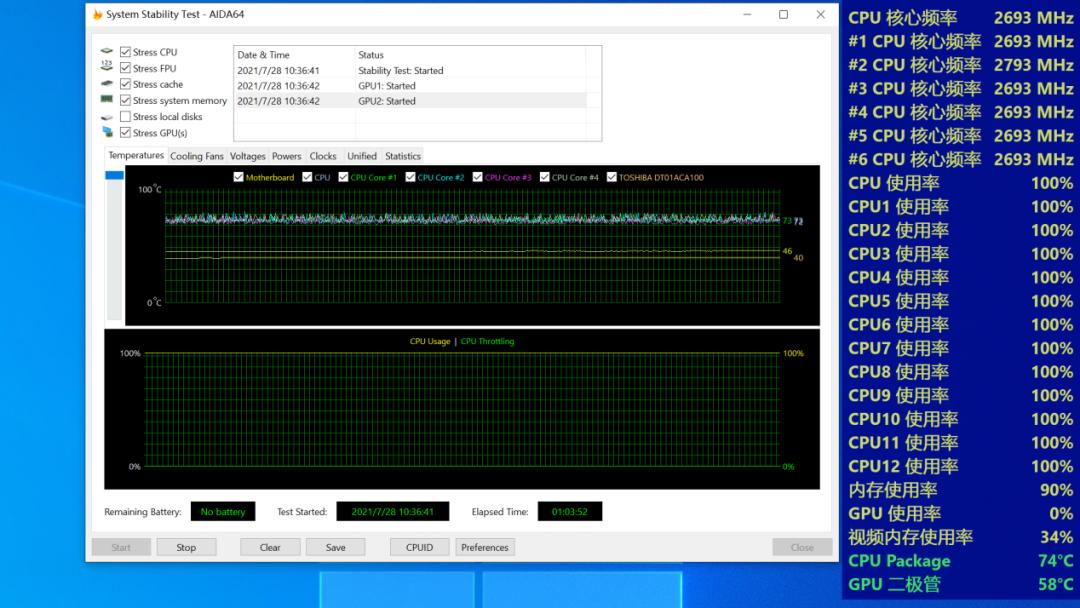The image size is (1080, 608).
Task: Toggle the TOSHIBA DT01ACA100 graph checkbox
Action: click(x=611, y=177)
